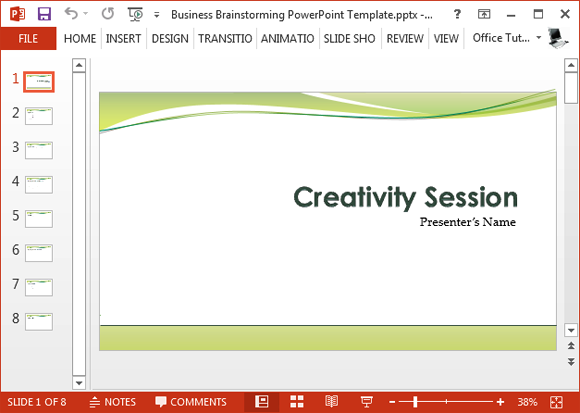Expand Customize Quick Access Toolbar dropdown
This screenshot has width=580, height=413.
point(157,15)
